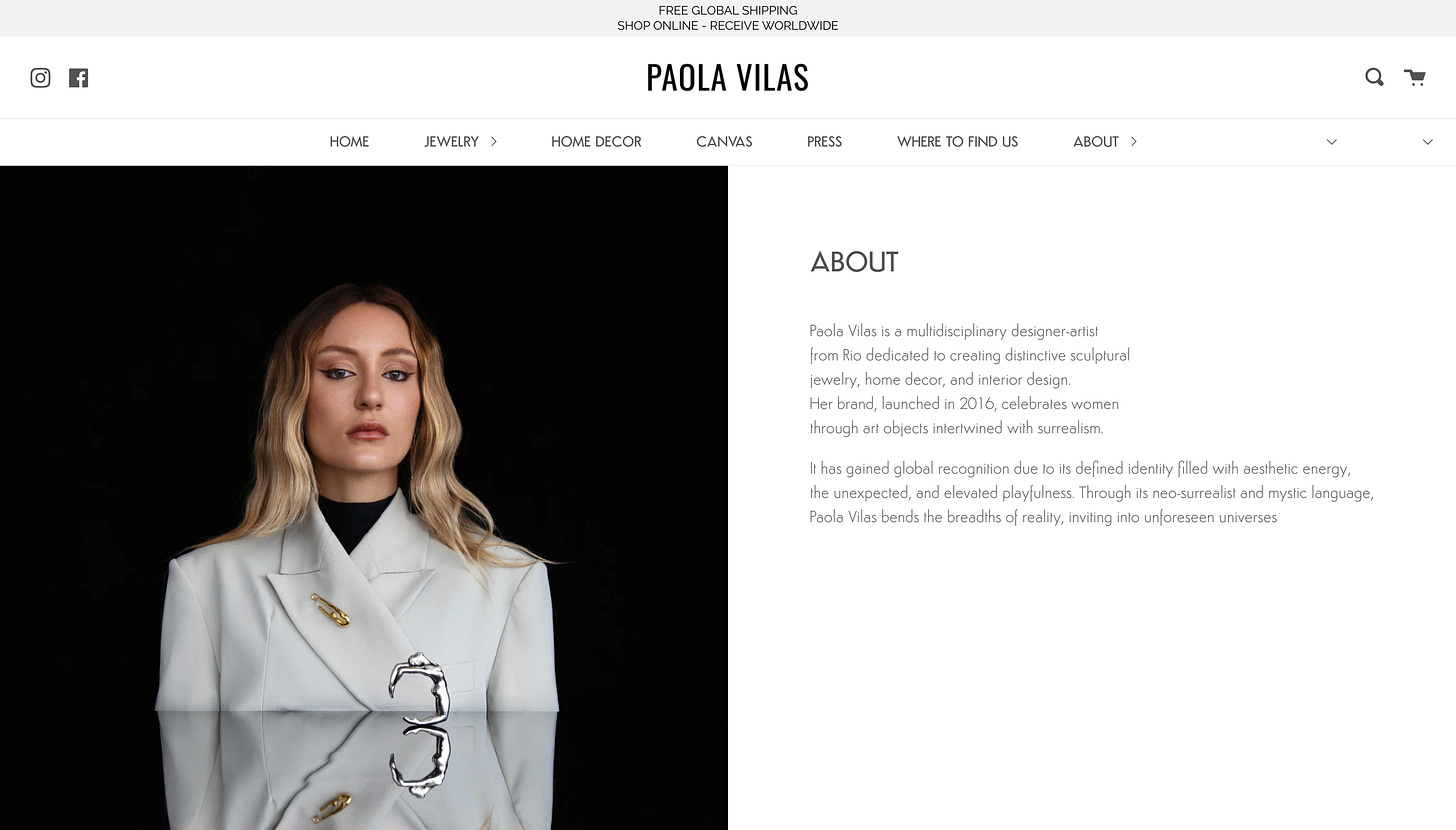This screenshot has width=1456, height=830.
Task: Open the Press page
Action: pyautogui.click(x=824, y=142)
